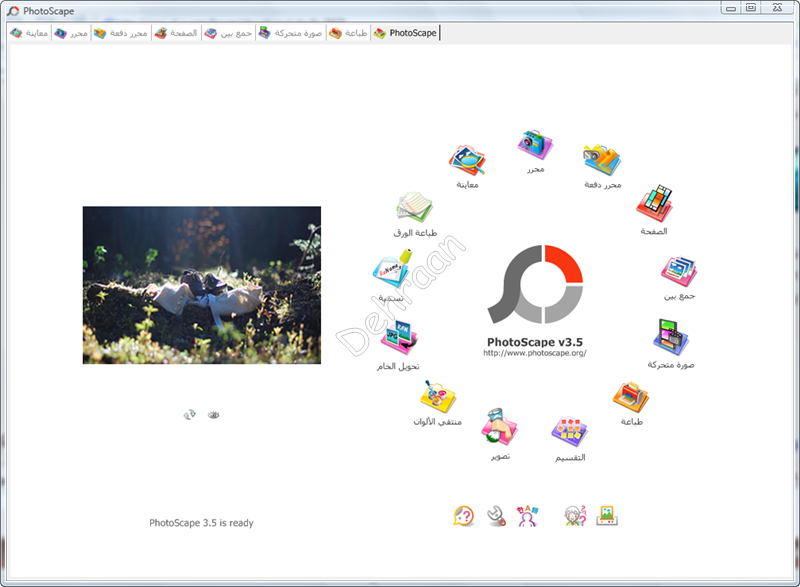Screen dimensions: 800x587
Task: Click the framed landscape picture icon
Action: [x=607, y=516]
